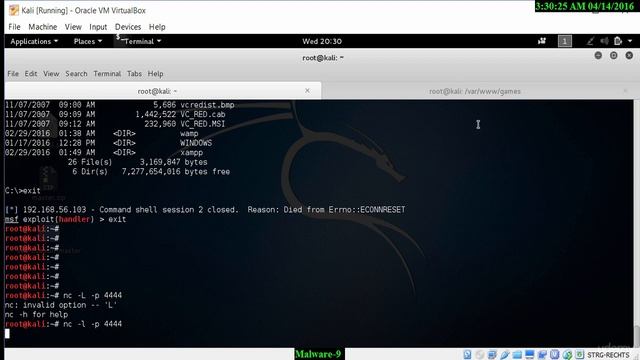The width and height of the screenshot is (640, 360).
Task: Close the terminal window
Action: (x=629, y=56)
